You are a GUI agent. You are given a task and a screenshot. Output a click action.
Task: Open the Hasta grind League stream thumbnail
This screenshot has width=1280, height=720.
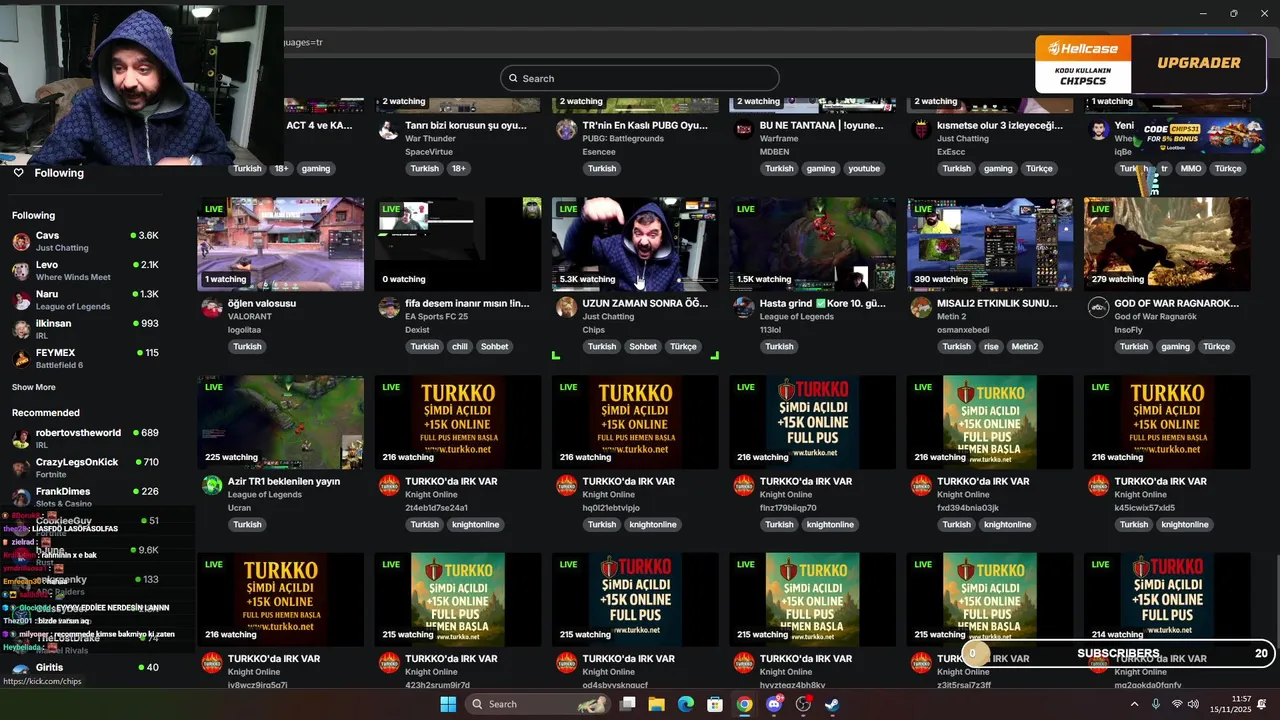[812, 244]
